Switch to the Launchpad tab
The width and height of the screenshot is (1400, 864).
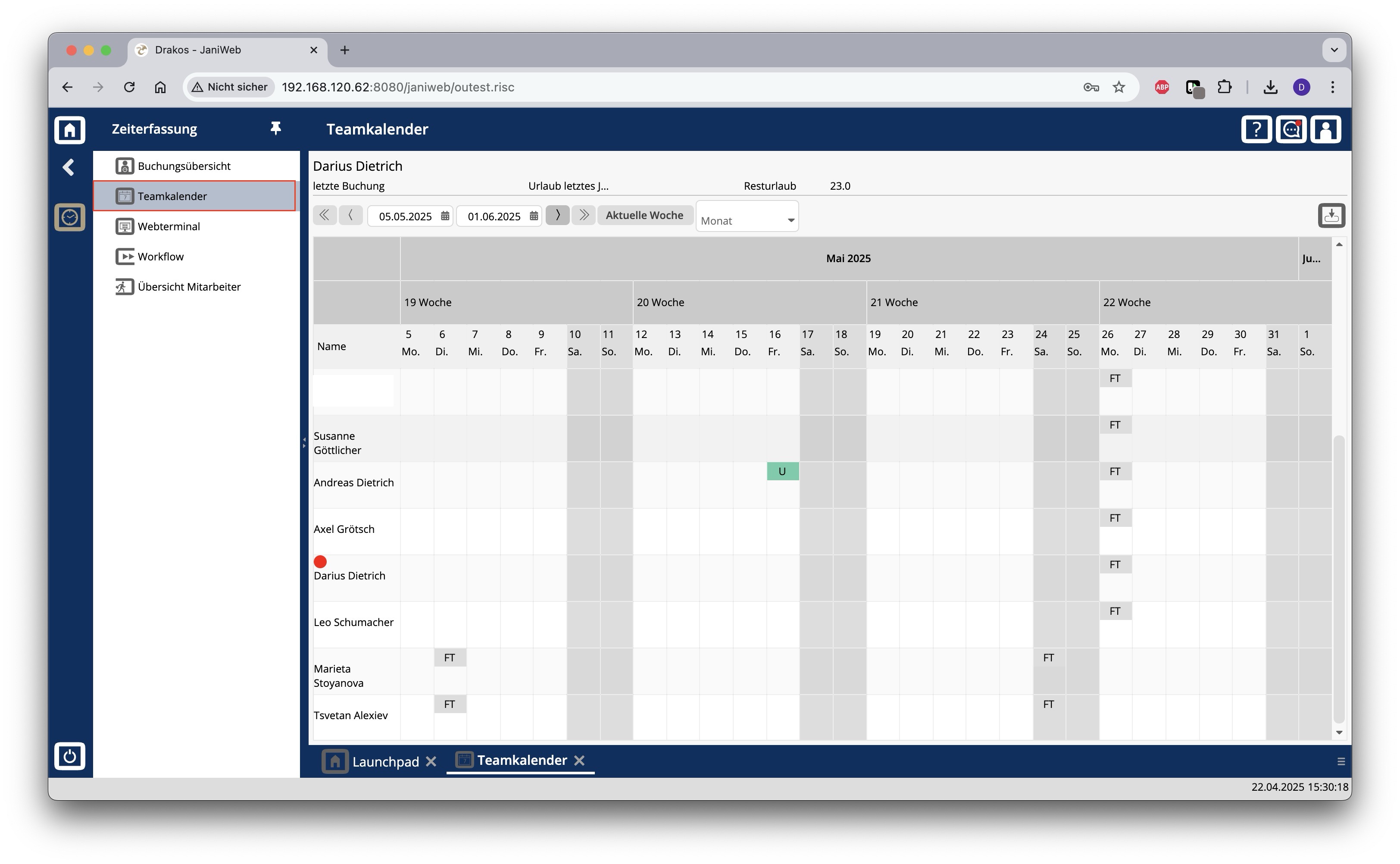(385, 762)
